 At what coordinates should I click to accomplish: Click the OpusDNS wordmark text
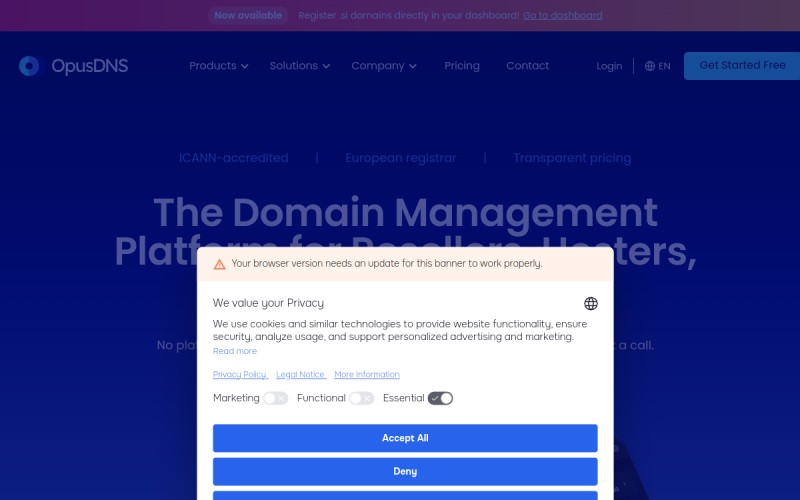[x=90, y=66]
